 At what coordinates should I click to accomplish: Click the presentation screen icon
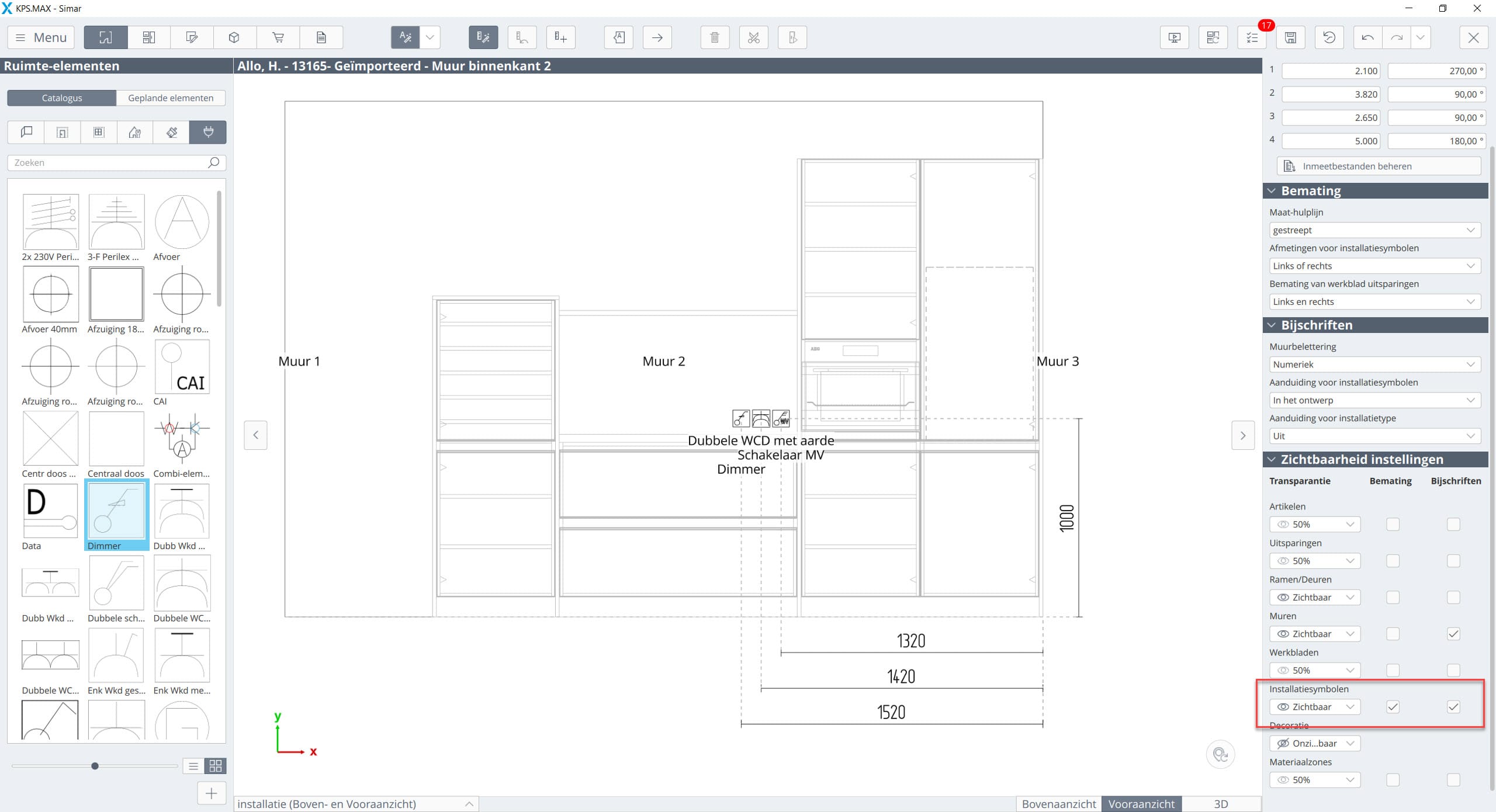point(1174,37)
